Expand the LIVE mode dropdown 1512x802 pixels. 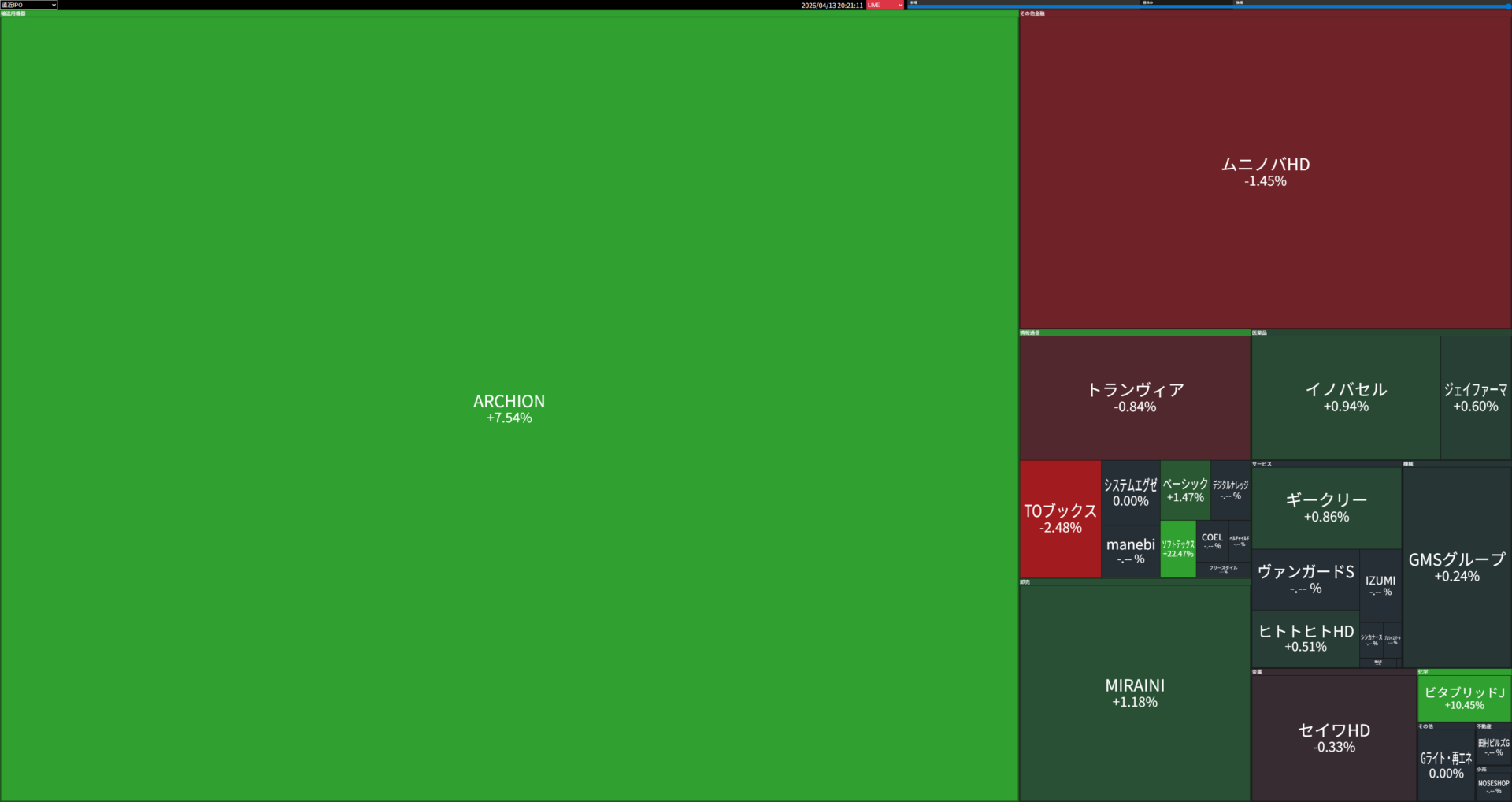pos(885,5)
